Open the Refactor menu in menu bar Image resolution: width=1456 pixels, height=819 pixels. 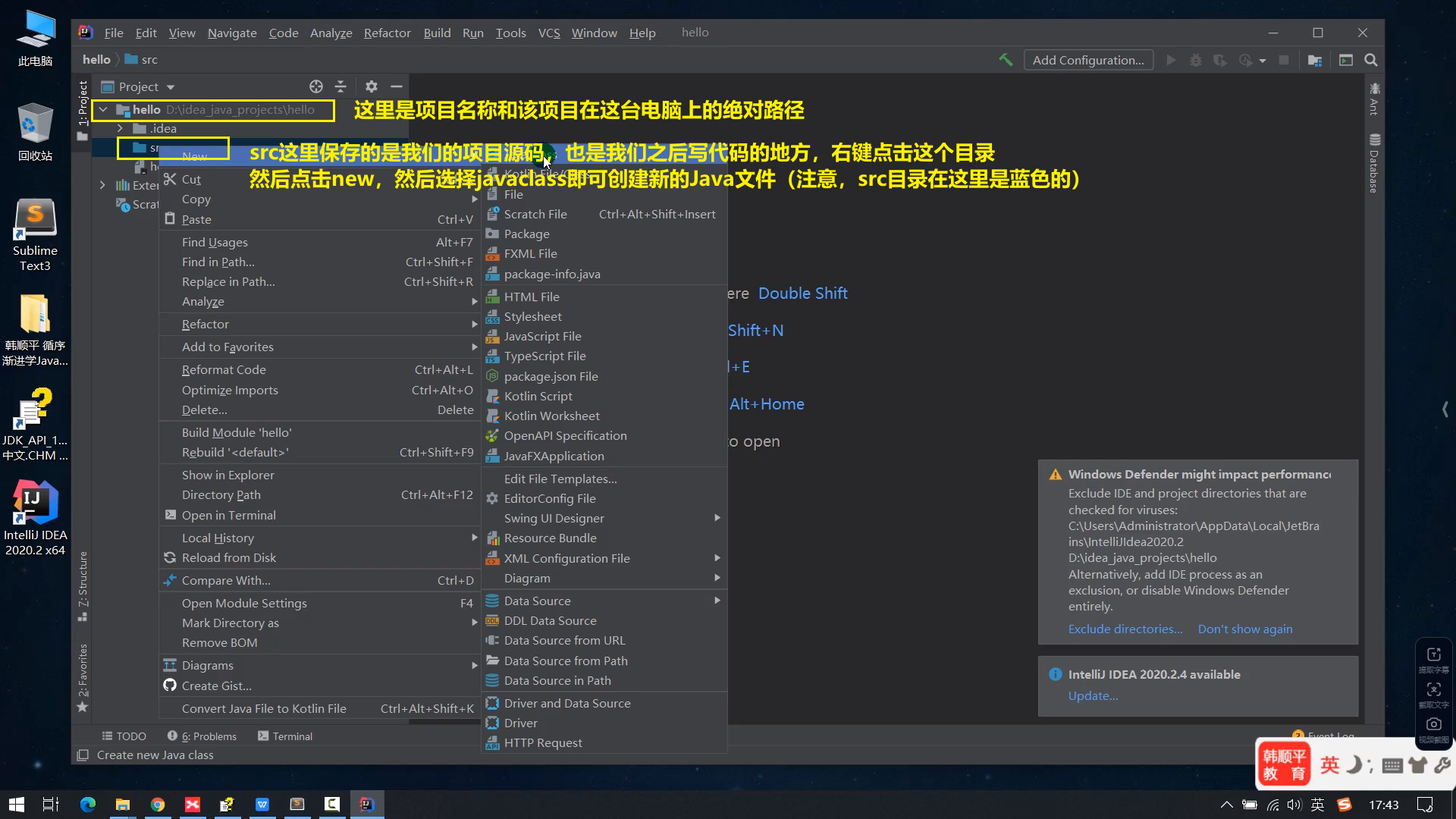pyautogui.click(x=387, y=33)
